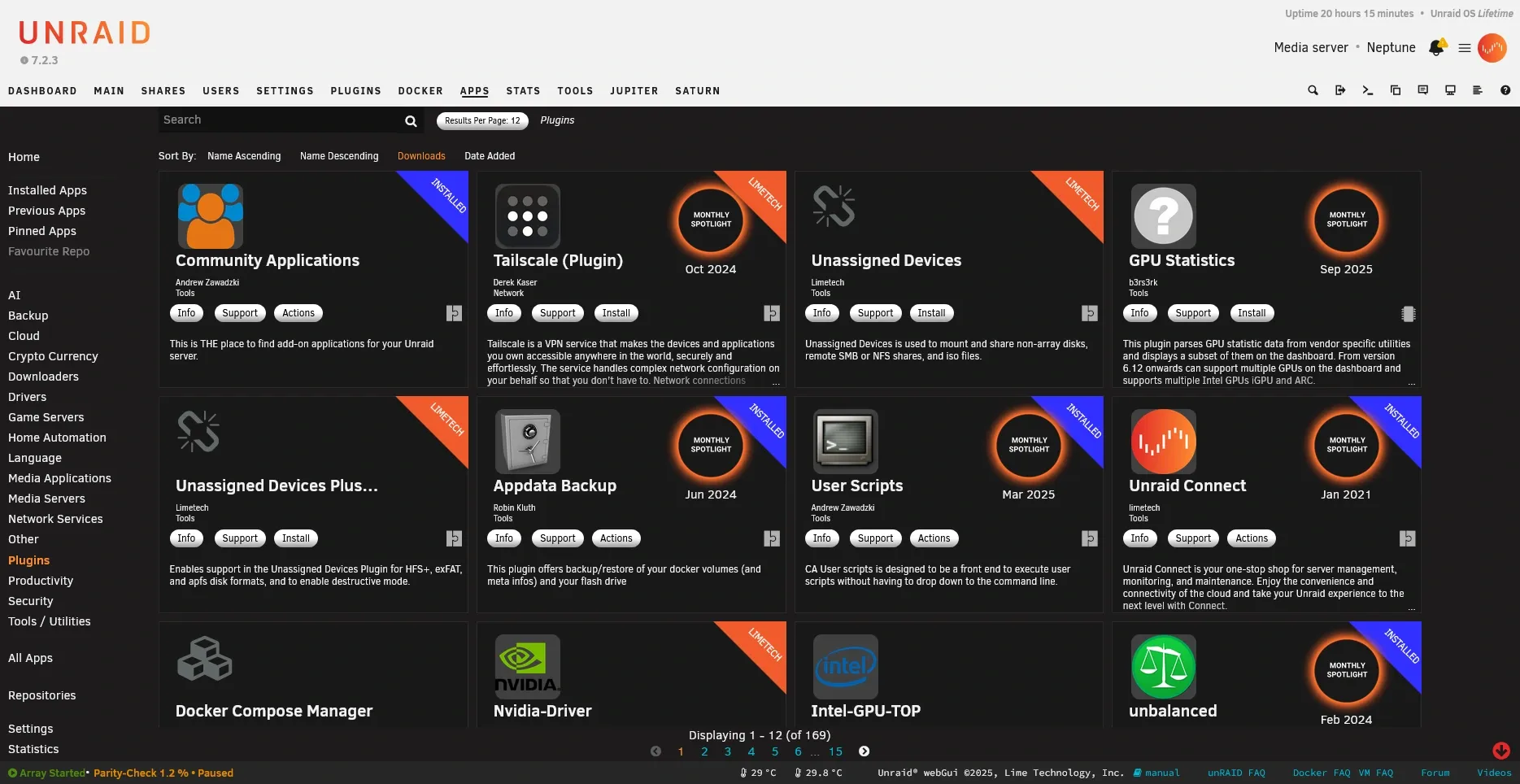Click the Community Applications app thumbnail

coord(210,216)
